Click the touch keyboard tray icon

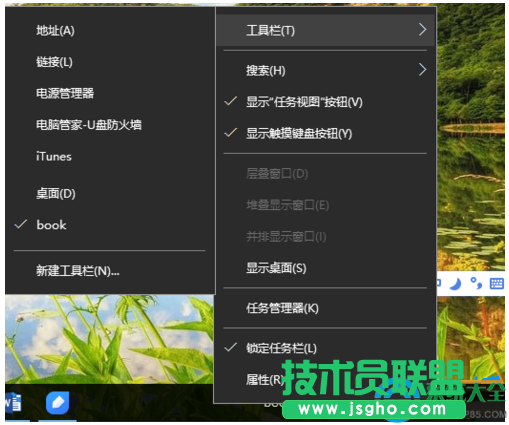(x=496, y=284)
